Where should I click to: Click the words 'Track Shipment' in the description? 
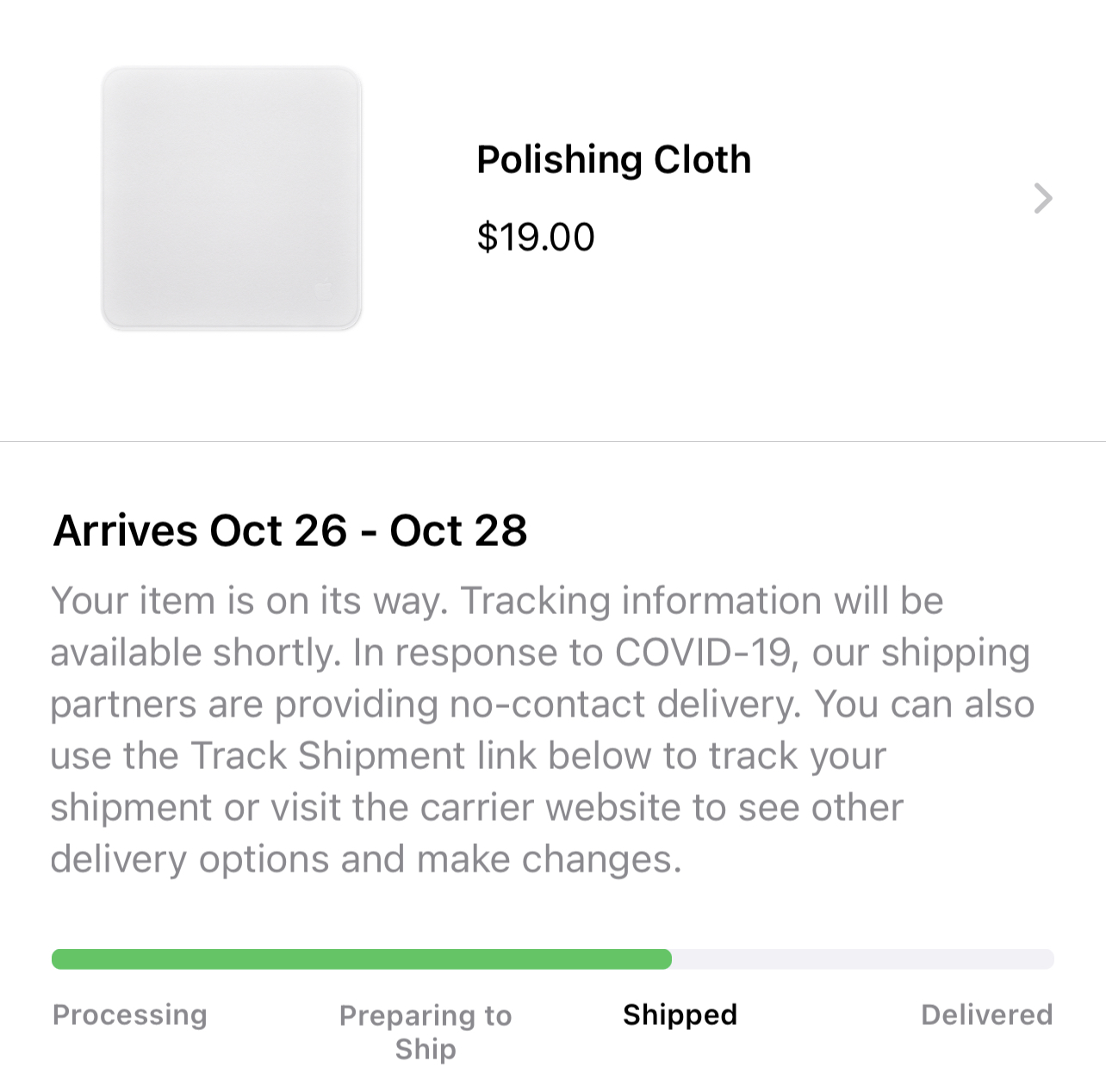point(328,756)
